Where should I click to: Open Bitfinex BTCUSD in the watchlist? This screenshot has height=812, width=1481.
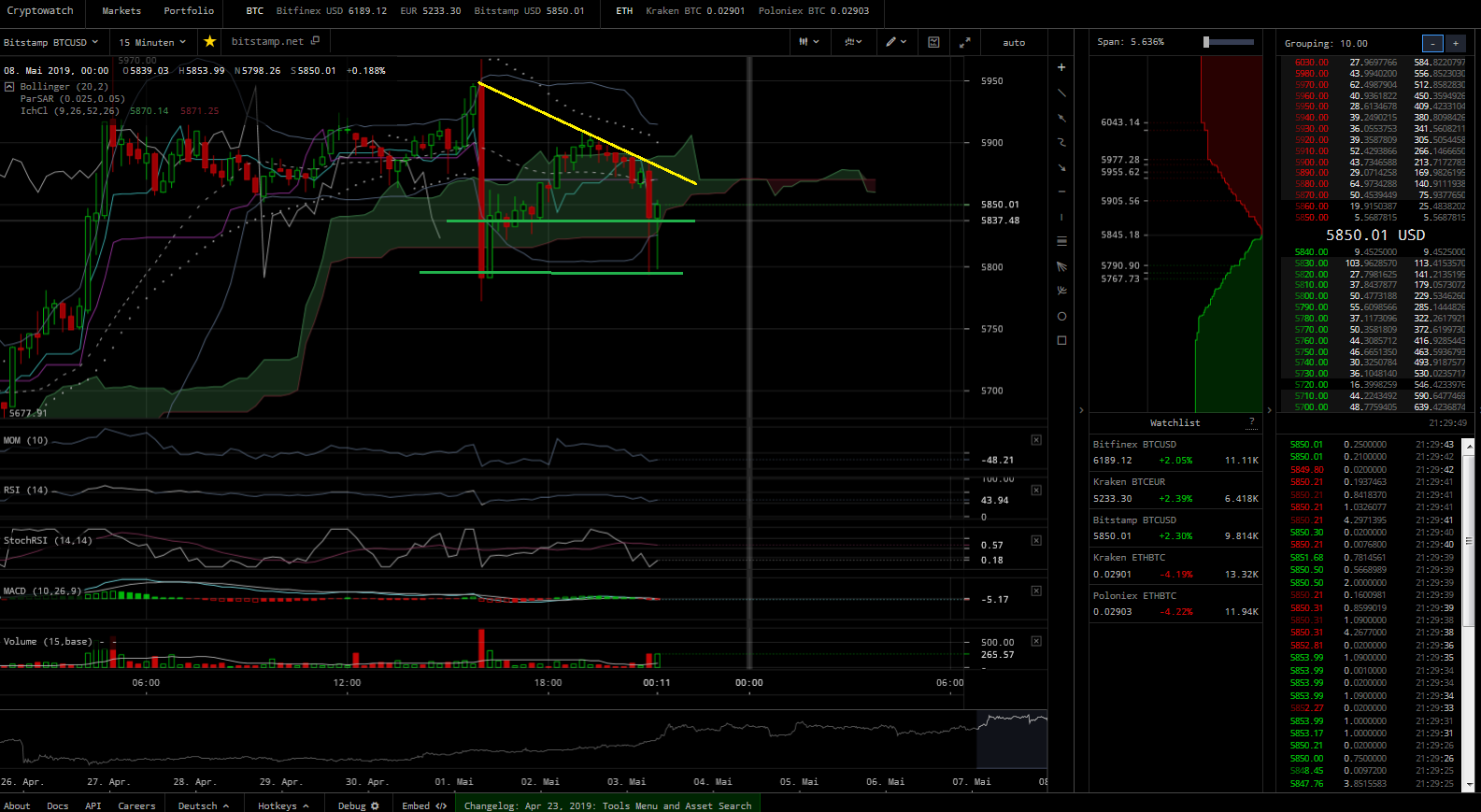tap(1175, 453)
